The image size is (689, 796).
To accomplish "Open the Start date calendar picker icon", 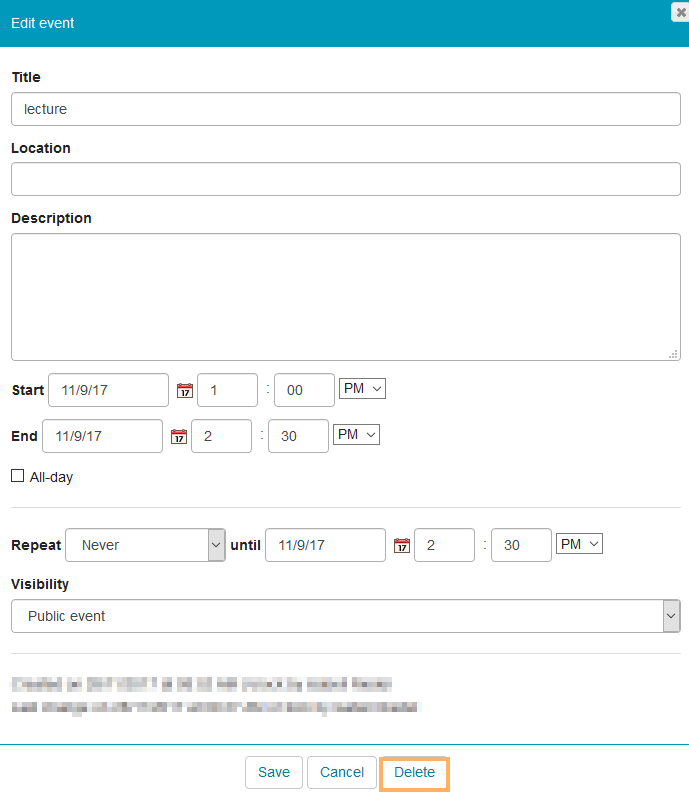I will [184, 390].
